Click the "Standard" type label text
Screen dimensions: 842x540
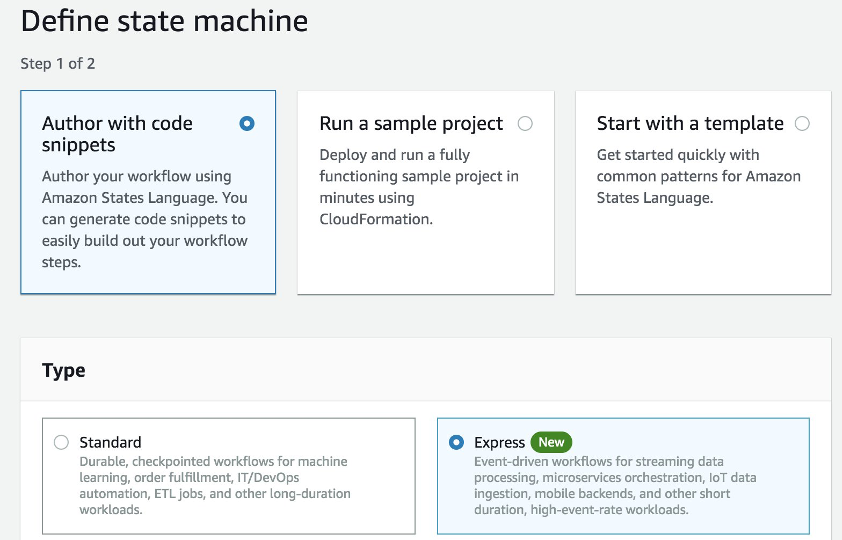point(110,442)
